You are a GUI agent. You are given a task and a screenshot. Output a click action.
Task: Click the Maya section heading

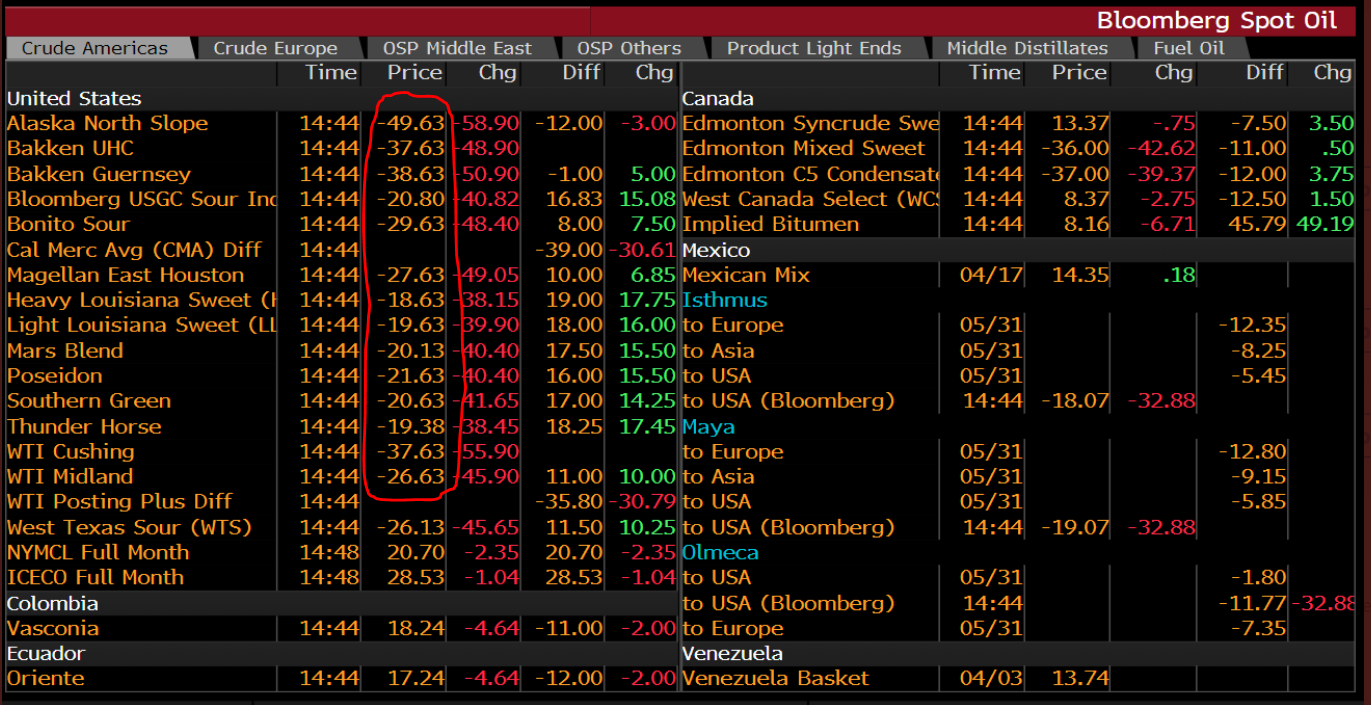[x=708, y=426]
